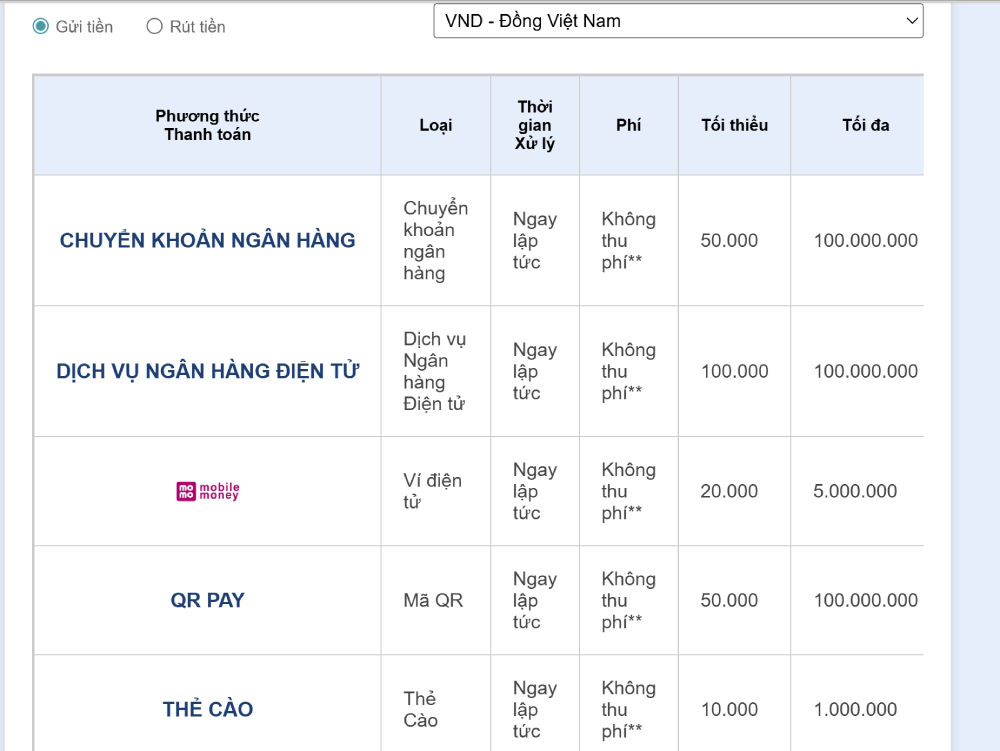Click the 1.000.000 maximum for Thẻ Cào
This screenshot has width=1000, height=751.
[x=855, y=709]
